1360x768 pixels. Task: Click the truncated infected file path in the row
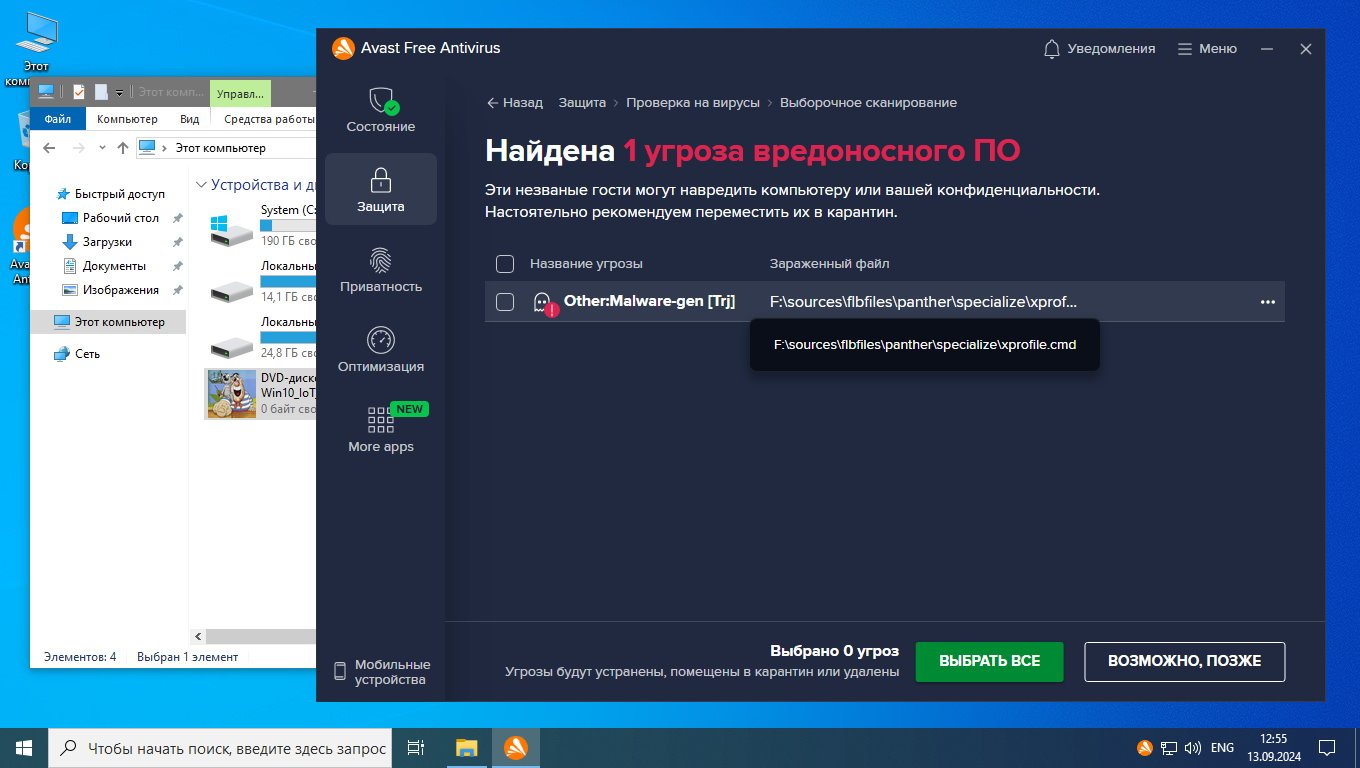[923, 302]
